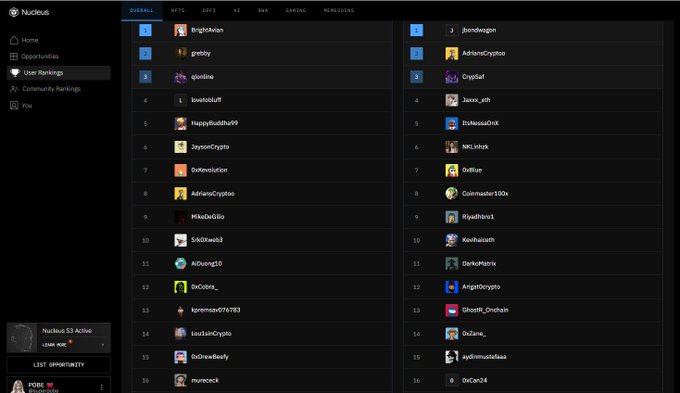Click Learn More on Nucleus S3 card
The image size is (680, 393).
point(55,345)
